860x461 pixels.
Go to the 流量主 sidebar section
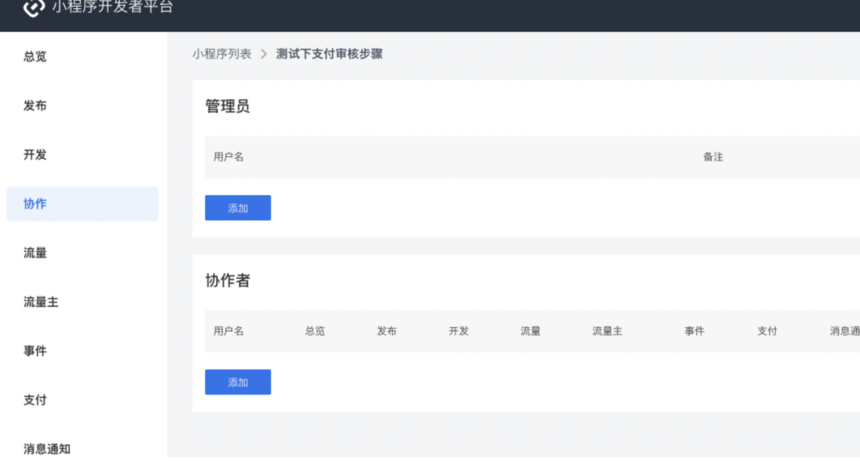click(41, 302)
